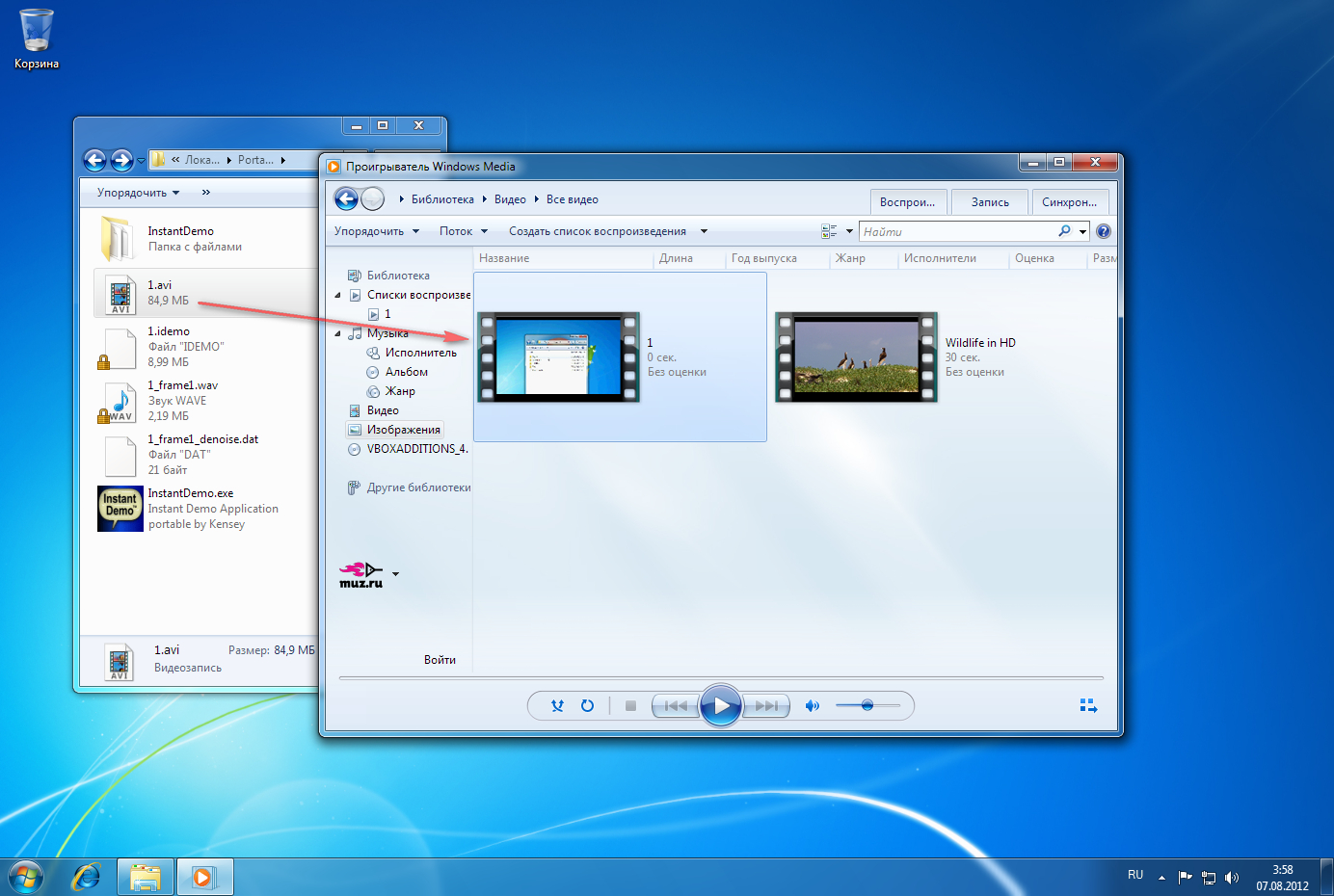Mute the player volume speaker icon

pos(812,706)
